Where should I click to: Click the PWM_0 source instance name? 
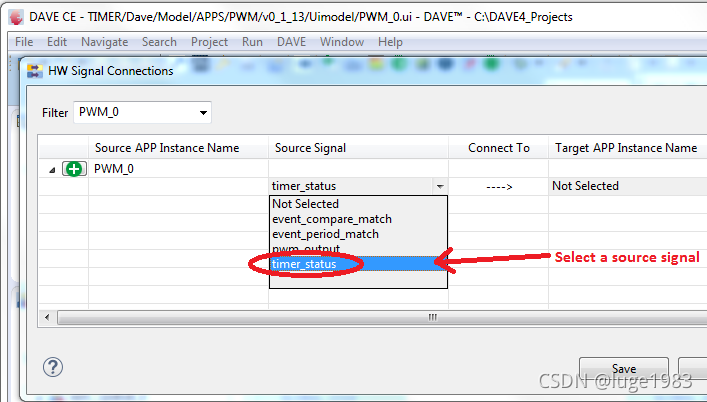coord(114,169)
